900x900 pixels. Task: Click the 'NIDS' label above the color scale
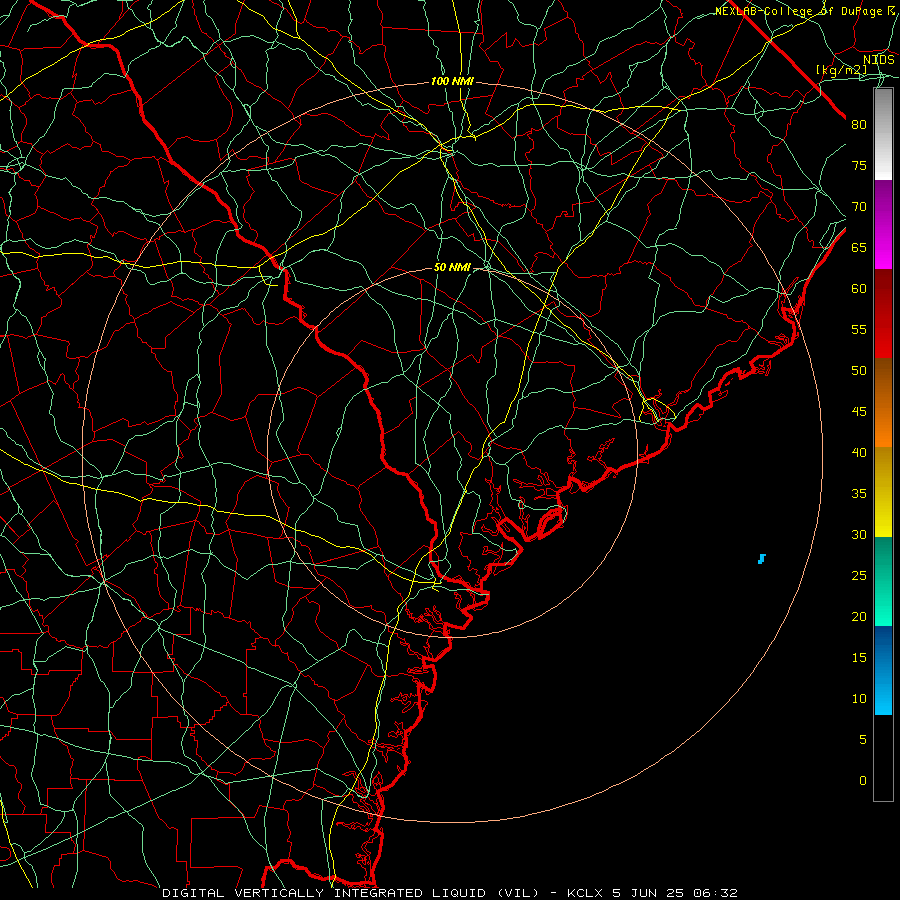(879, 60)
